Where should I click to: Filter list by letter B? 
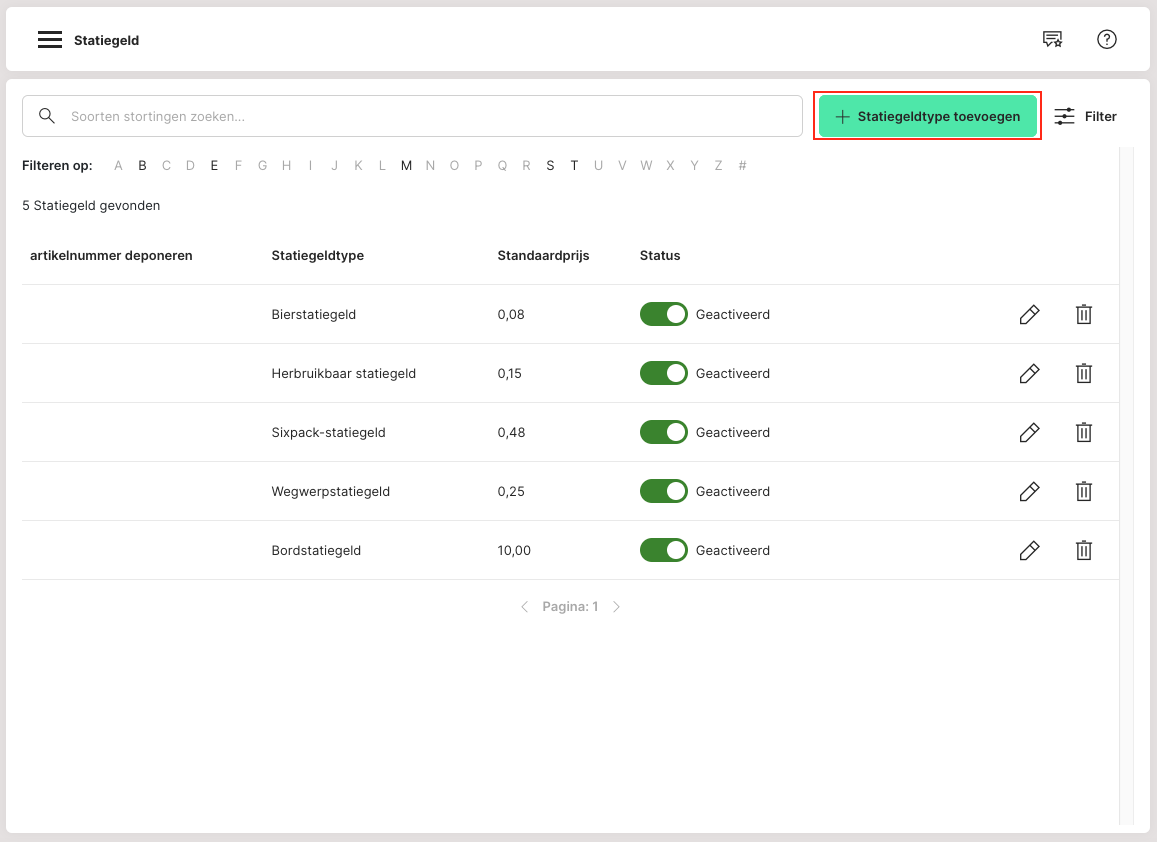coord(142,166)
